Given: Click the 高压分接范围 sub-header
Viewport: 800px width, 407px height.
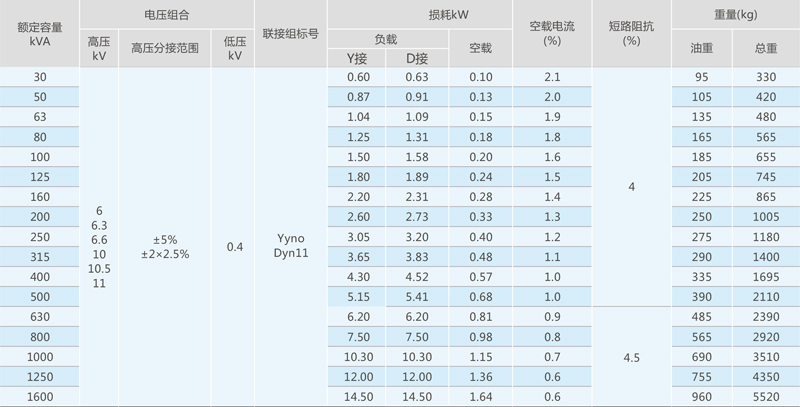Looking at the screenshot, I should (x=166, y=48).
